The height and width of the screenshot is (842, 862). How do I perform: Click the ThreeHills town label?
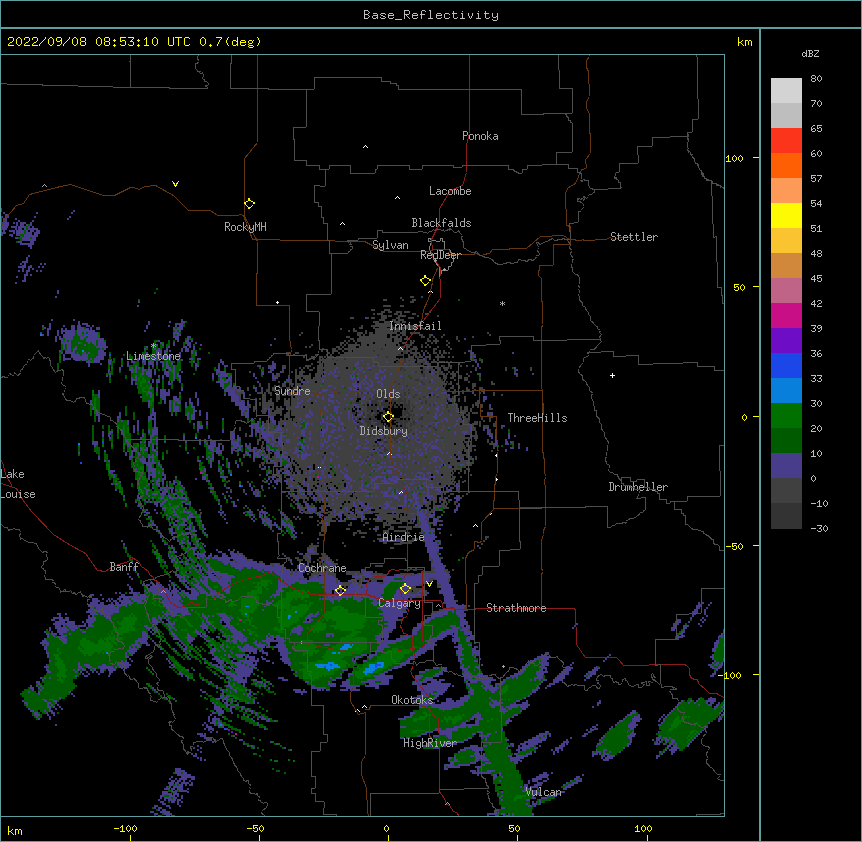537,418
